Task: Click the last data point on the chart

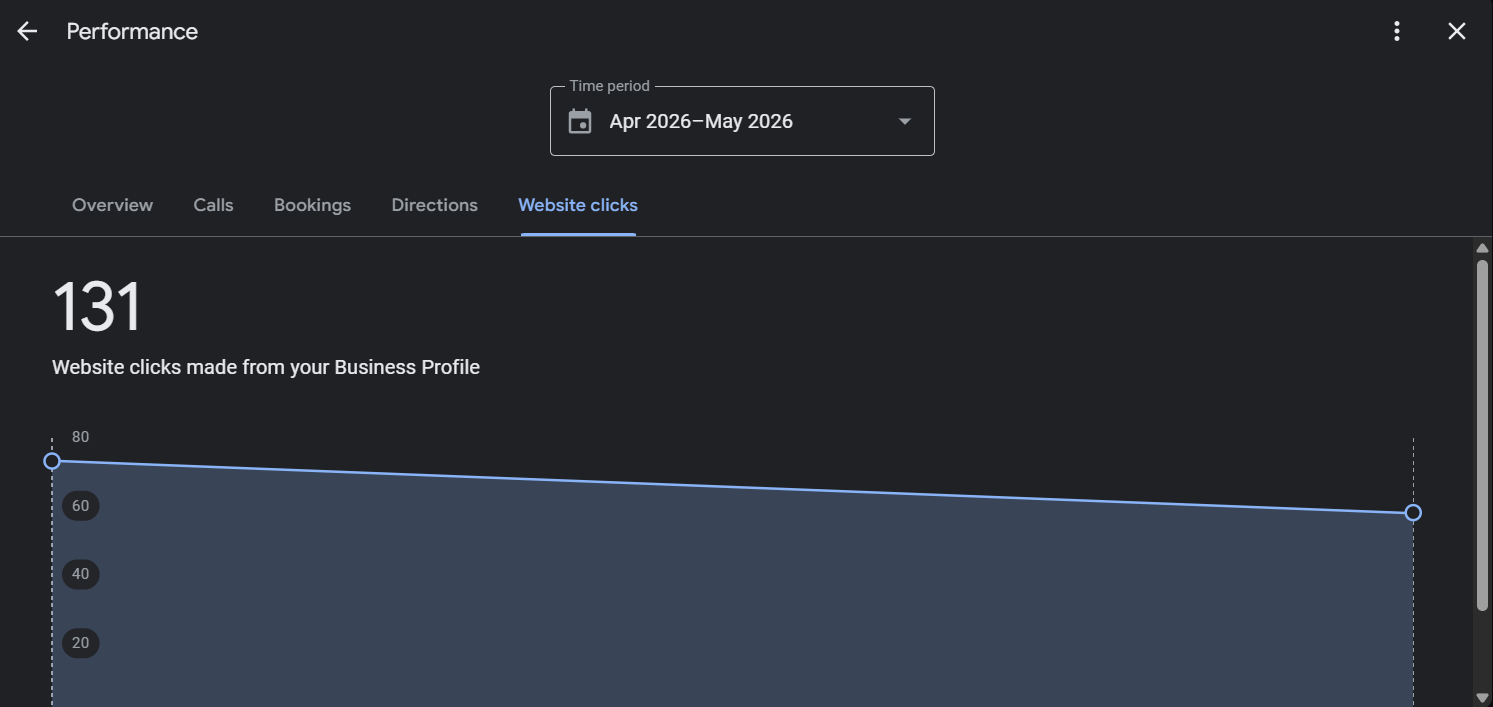Action: 1413,513
